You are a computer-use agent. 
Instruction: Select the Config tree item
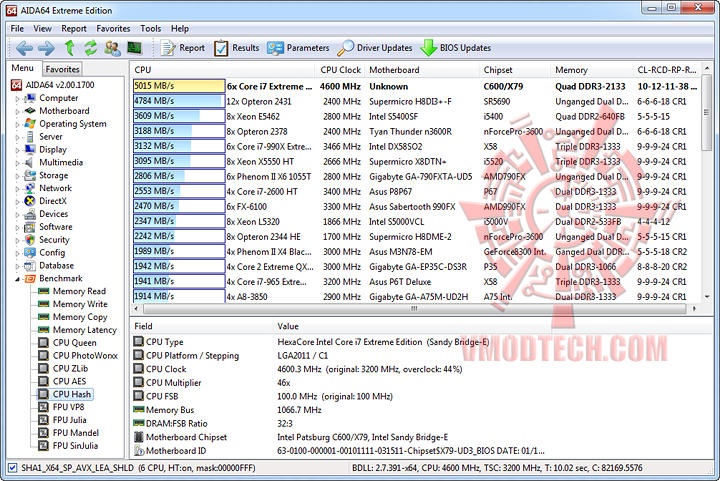52,252
